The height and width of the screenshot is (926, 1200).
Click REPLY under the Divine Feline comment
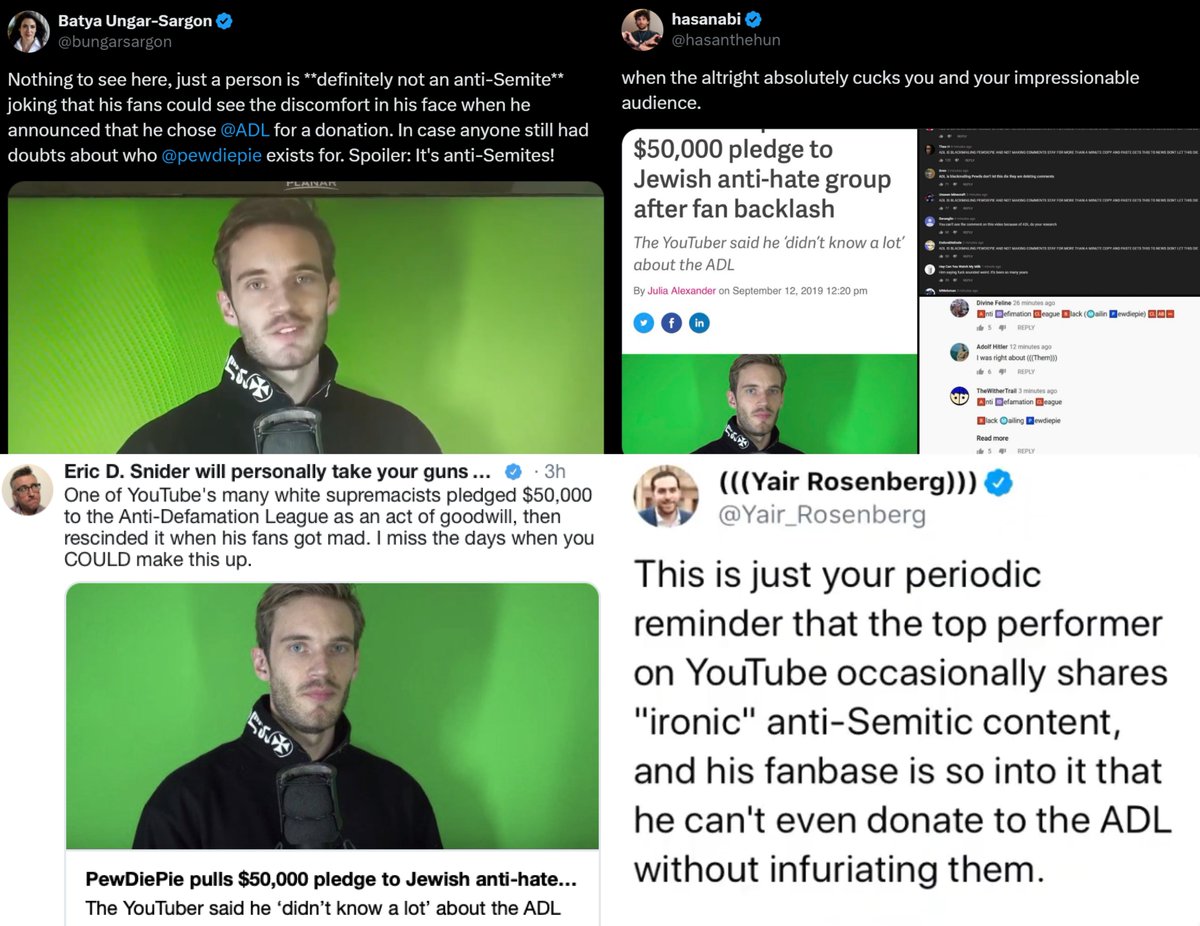(1026, 327)
